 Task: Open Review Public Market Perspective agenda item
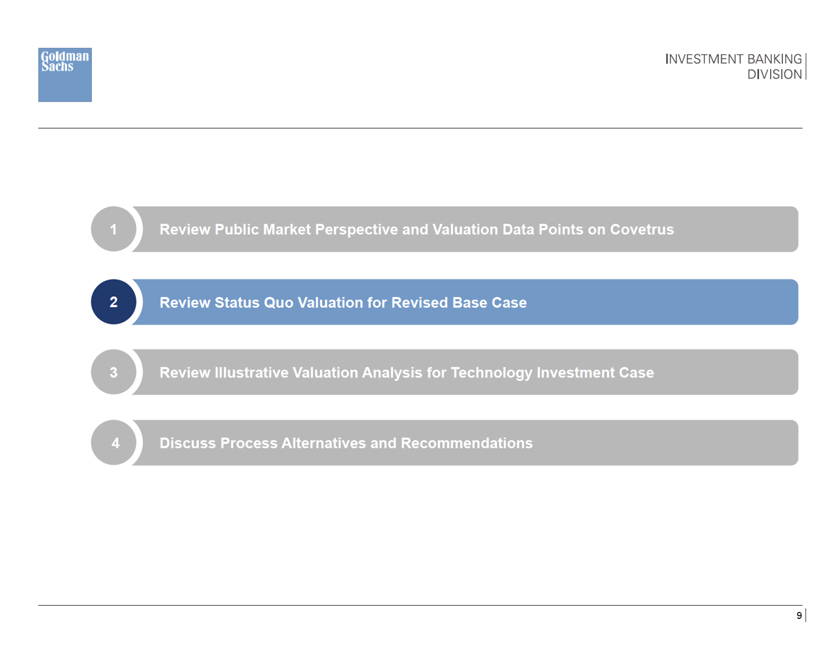pyautogui.click(x=416, y=229)
